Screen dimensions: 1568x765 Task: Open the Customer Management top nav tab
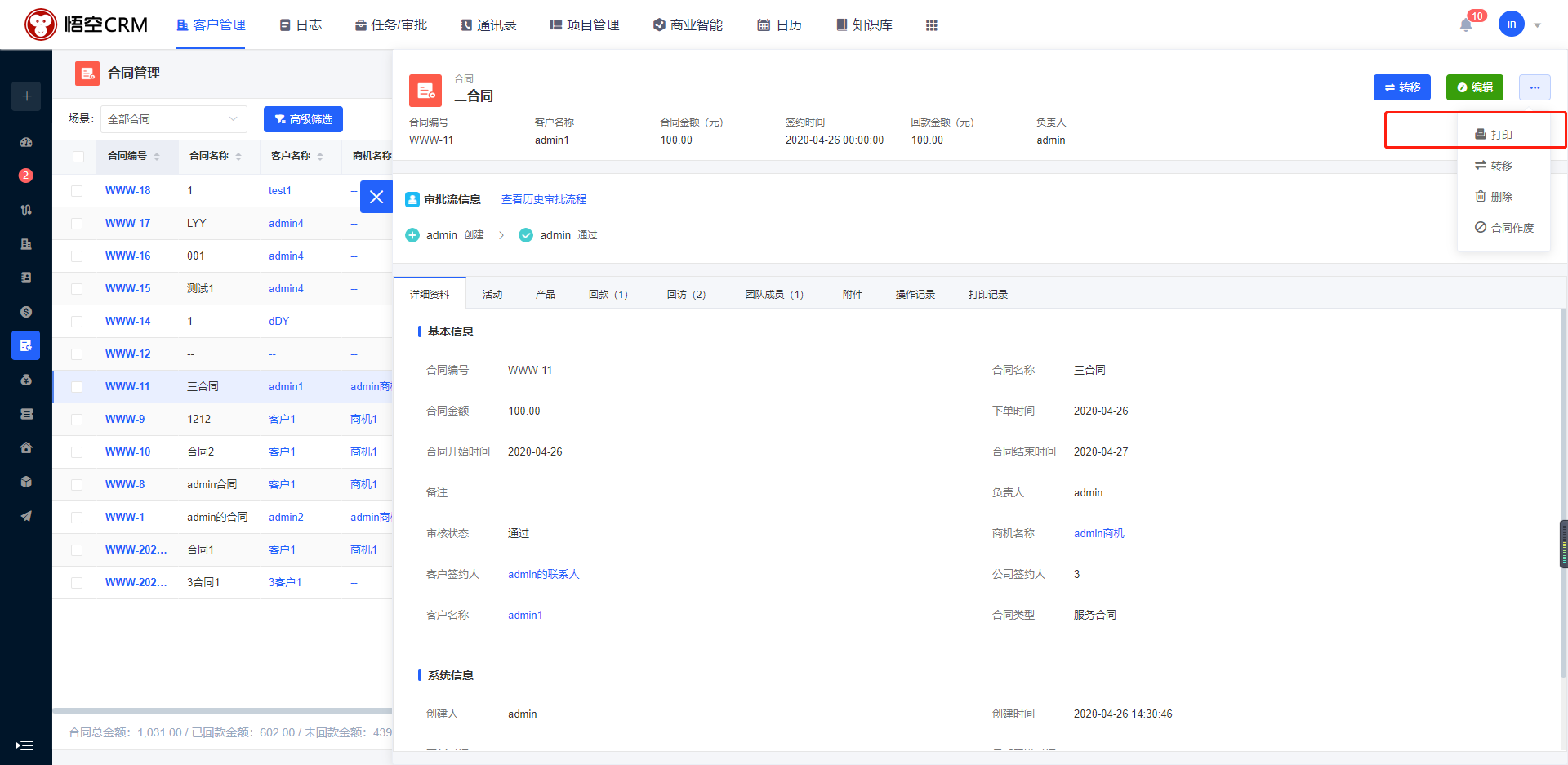pos(211,25)
